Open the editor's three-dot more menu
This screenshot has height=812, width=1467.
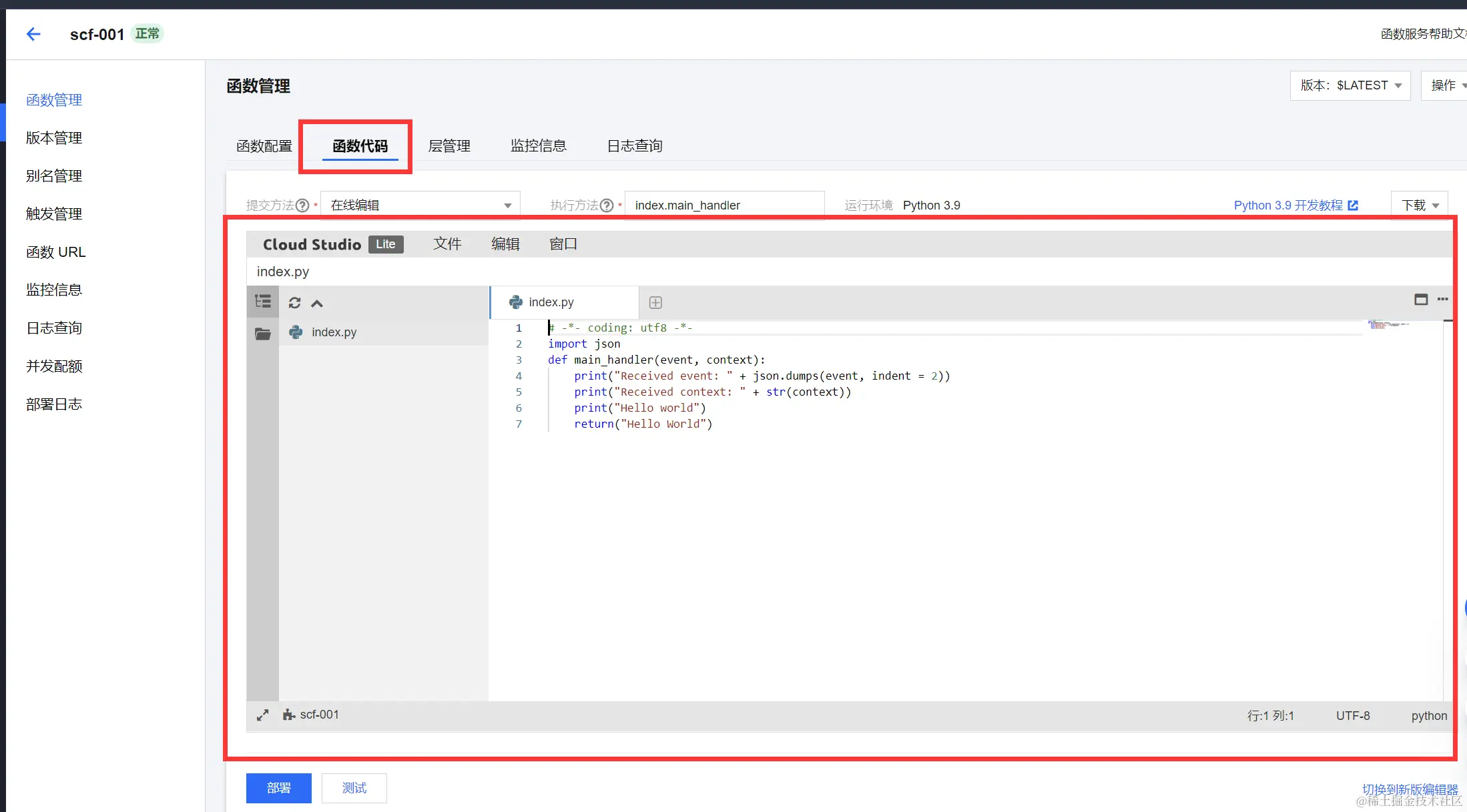(x=1443, y=300)
